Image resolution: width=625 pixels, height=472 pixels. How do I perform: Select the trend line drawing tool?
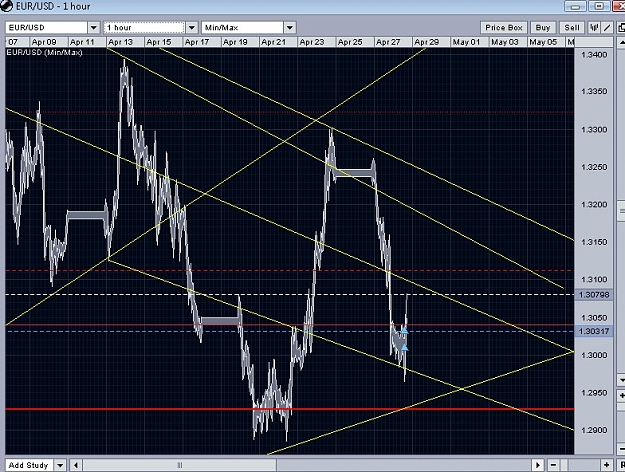click(x=607, y=28)
